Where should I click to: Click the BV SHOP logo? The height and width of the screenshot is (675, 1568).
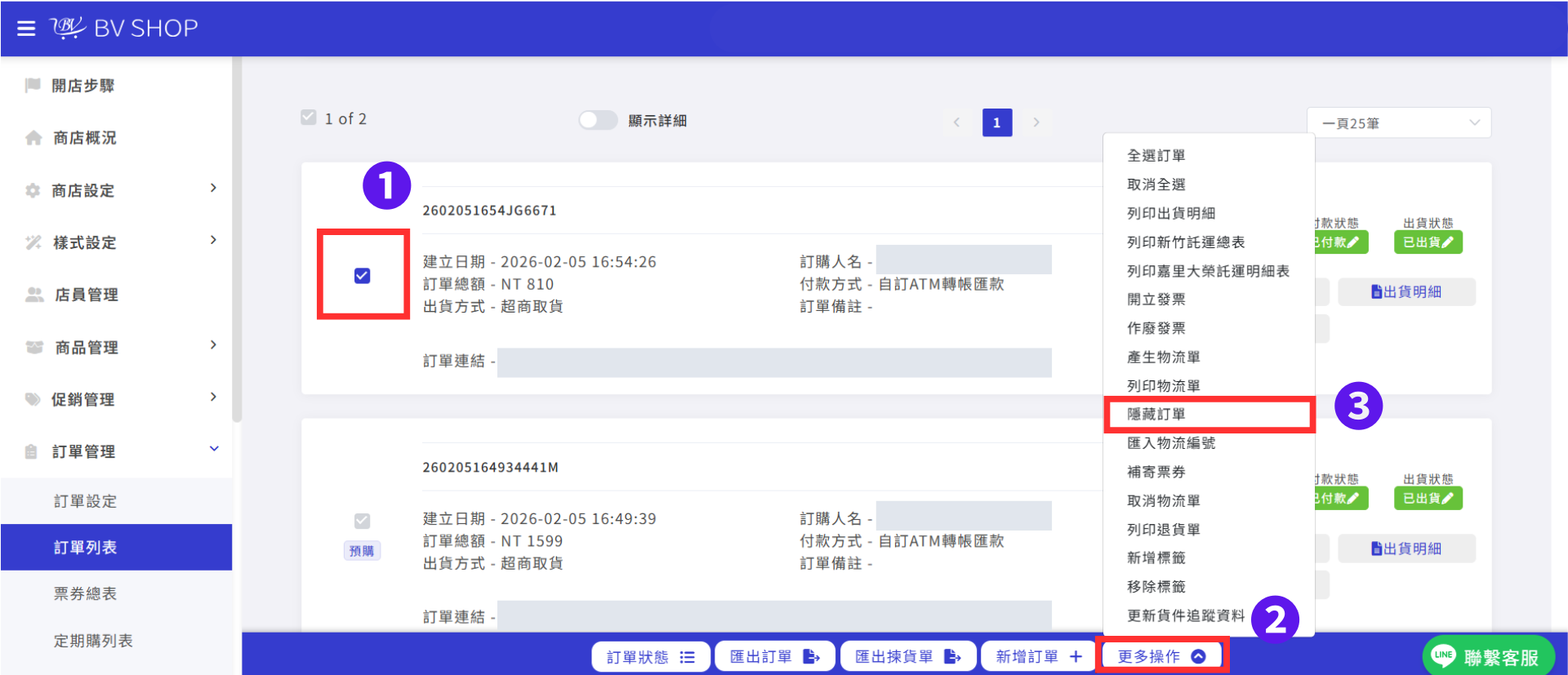point(124,29)
